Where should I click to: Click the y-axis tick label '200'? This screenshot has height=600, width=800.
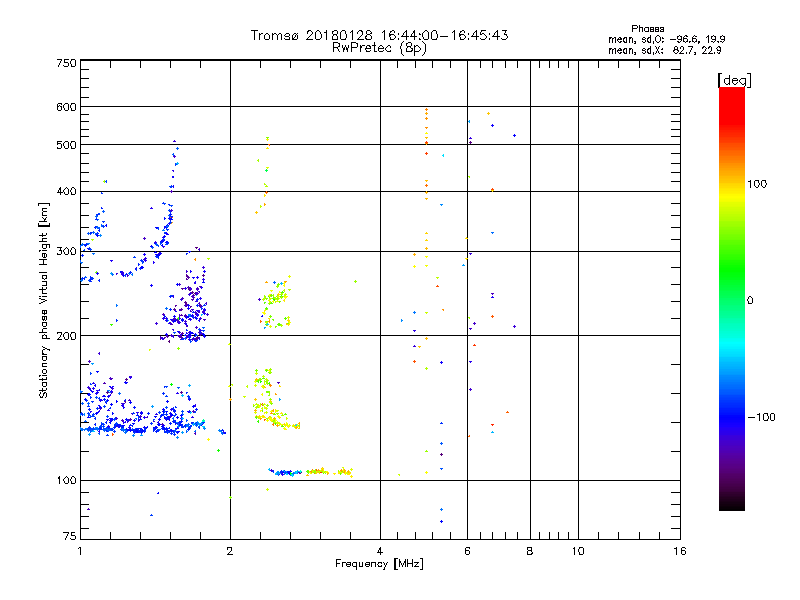point(66,336)
